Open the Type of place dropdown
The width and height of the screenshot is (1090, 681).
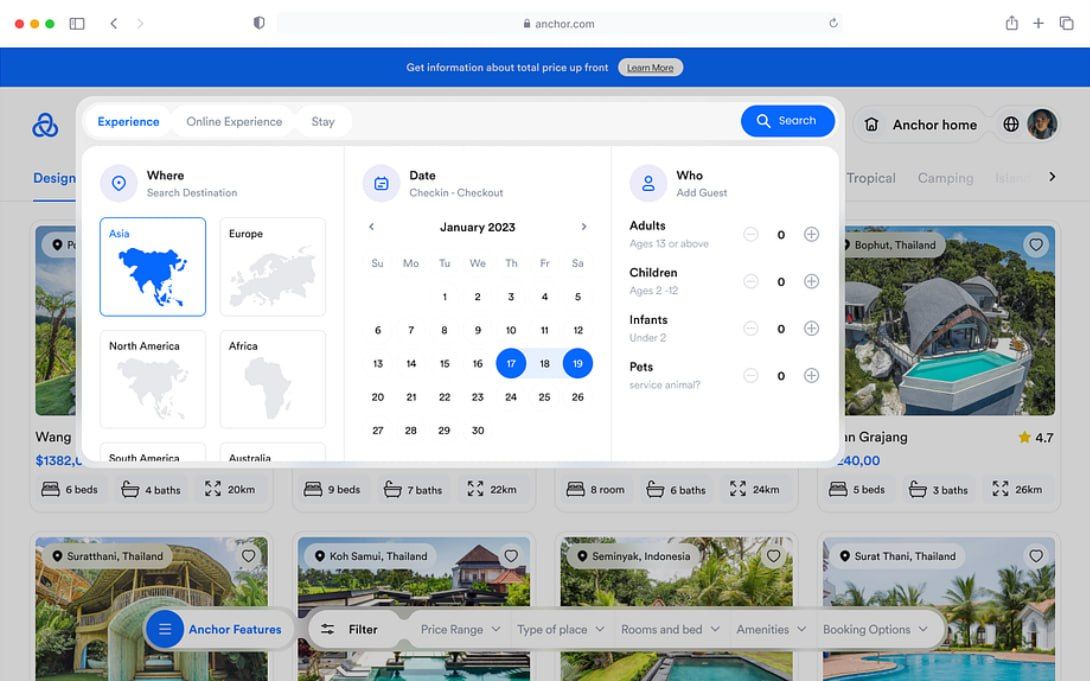560,629
